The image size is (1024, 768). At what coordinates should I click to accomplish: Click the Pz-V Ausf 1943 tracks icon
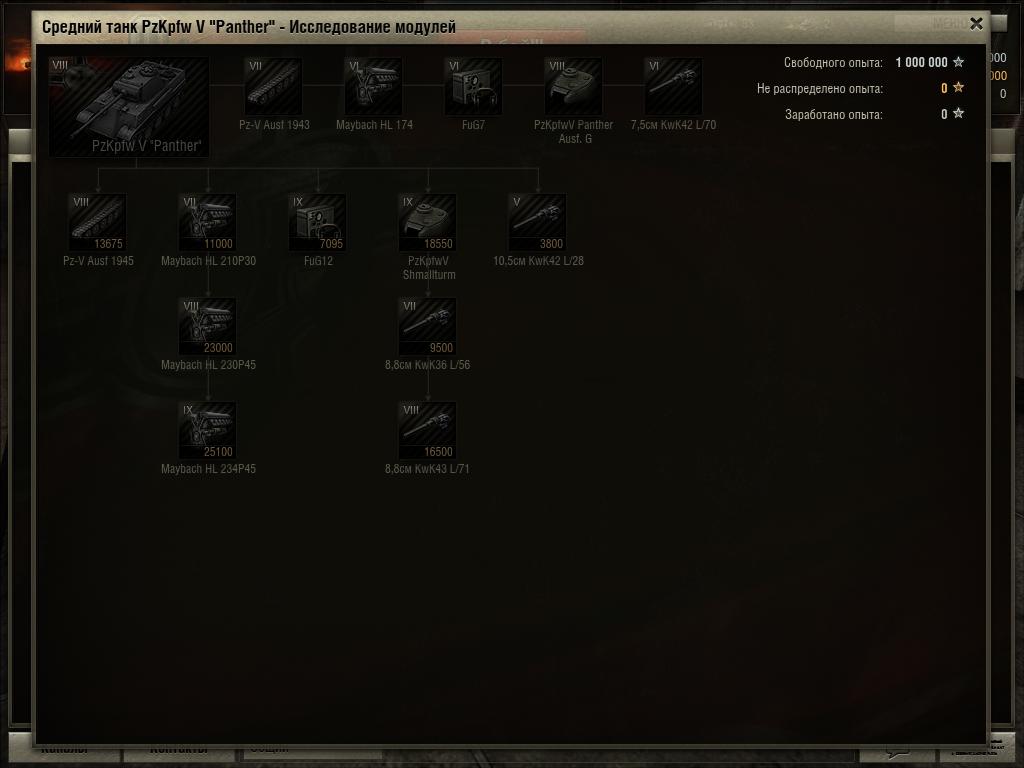click(273, 86)
